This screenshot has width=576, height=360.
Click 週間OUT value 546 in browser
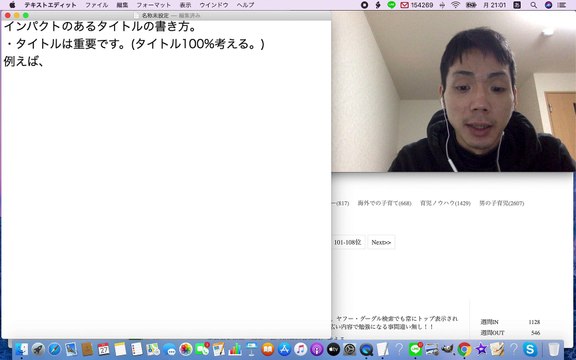coord(536,333)
